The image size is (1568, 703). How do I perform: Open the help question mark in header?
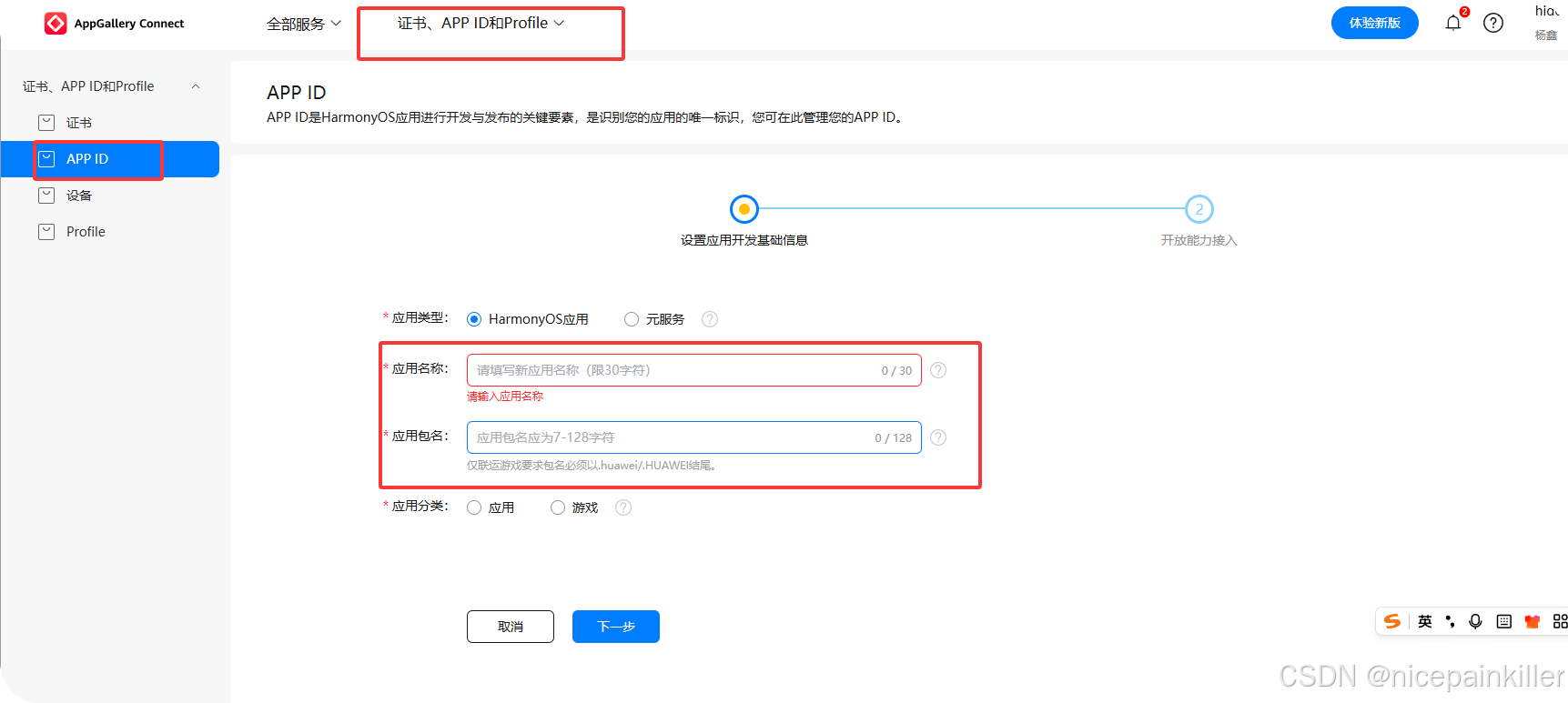click(x=1493, y=23)
